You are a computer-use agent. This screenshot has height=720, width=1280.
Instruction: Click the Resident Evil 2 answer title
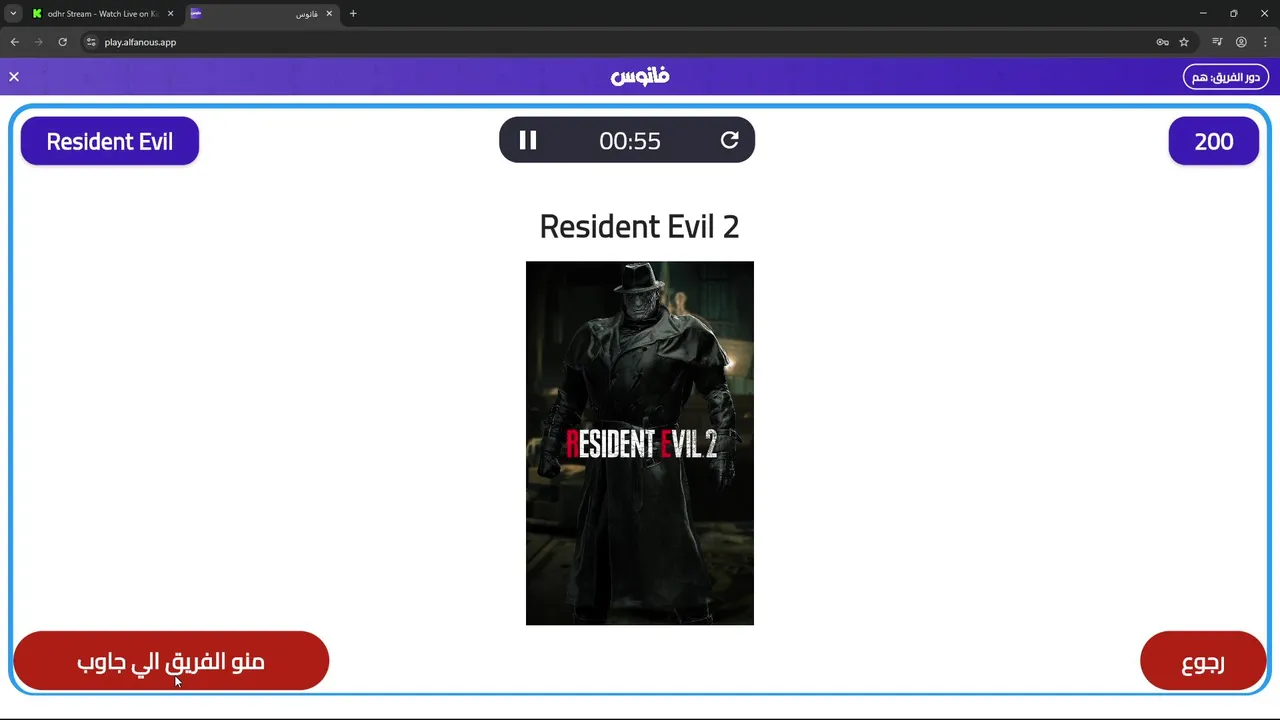pos(639,226)
